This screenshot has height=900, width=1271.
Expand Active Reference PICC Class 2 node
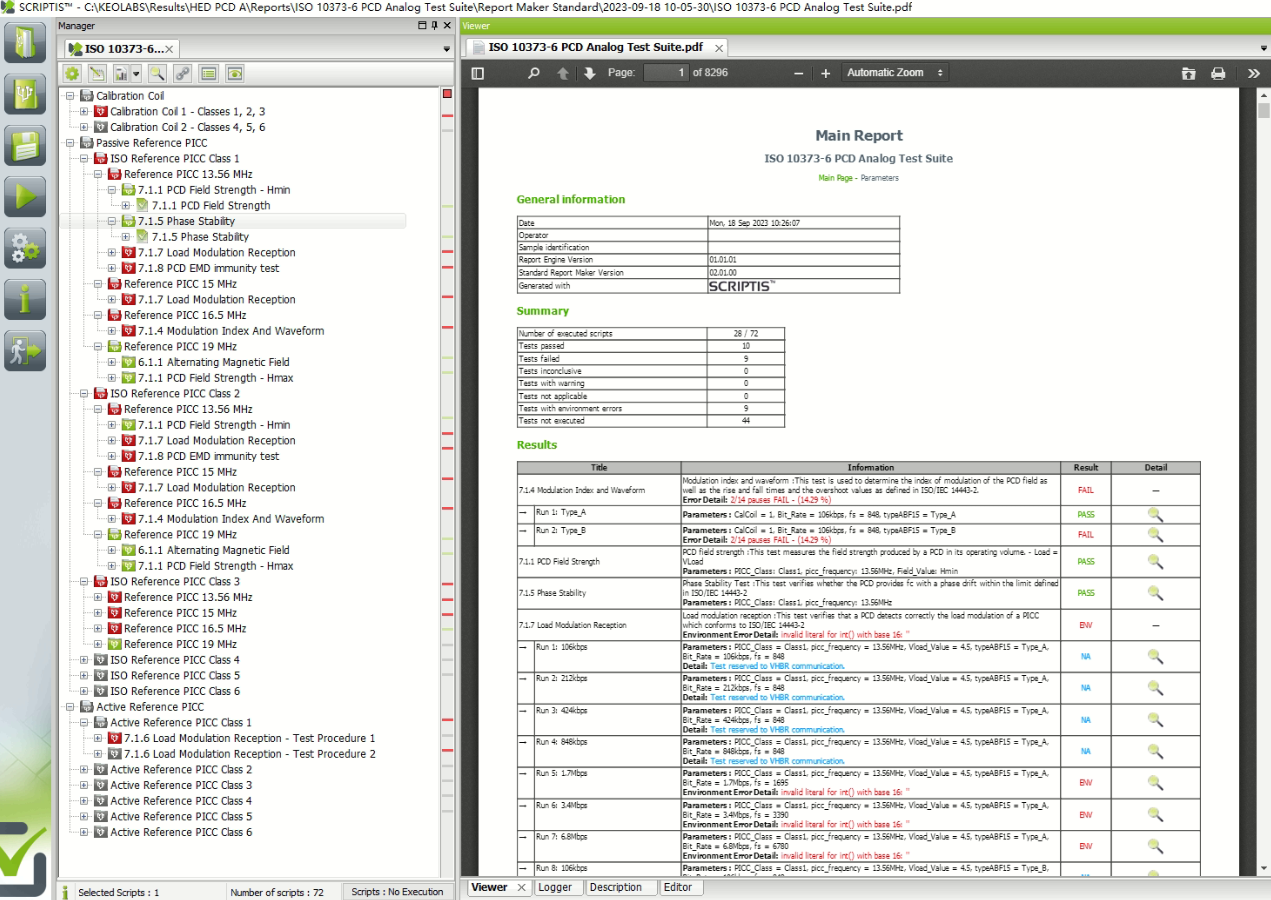(x=84, y=770)
